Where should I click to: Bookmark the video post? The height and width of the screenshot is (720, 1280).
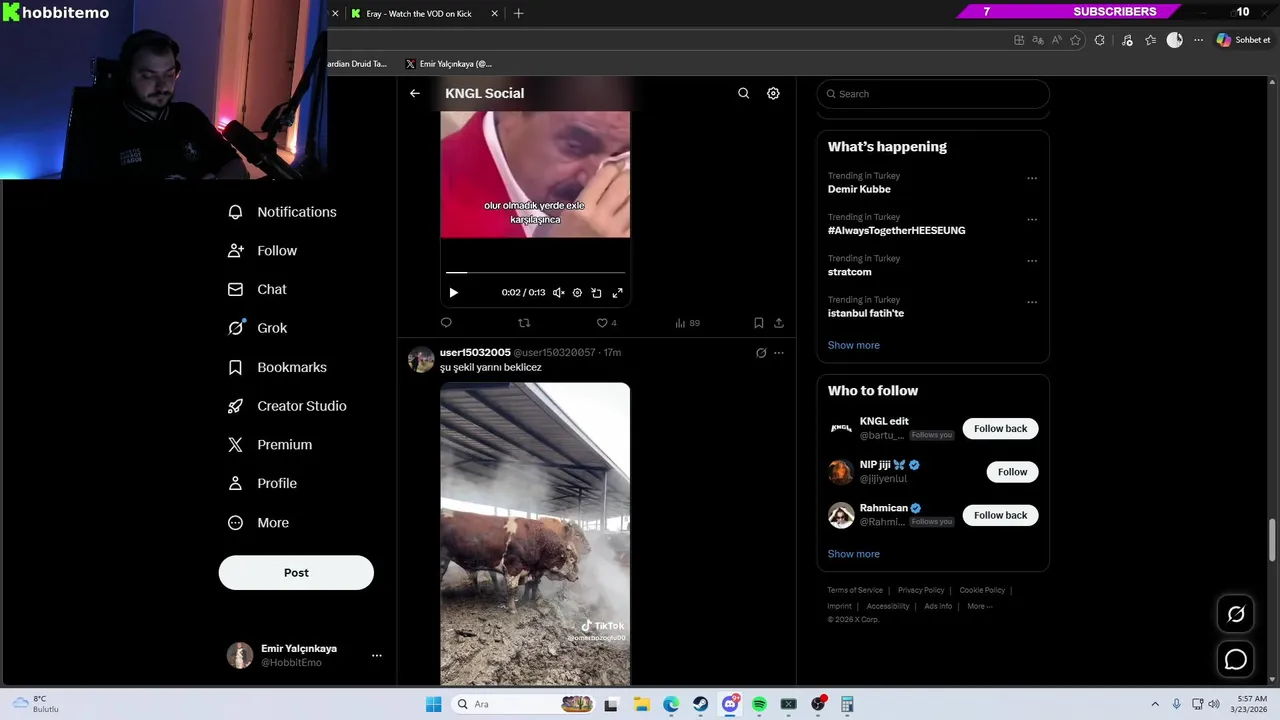(758, 323)
